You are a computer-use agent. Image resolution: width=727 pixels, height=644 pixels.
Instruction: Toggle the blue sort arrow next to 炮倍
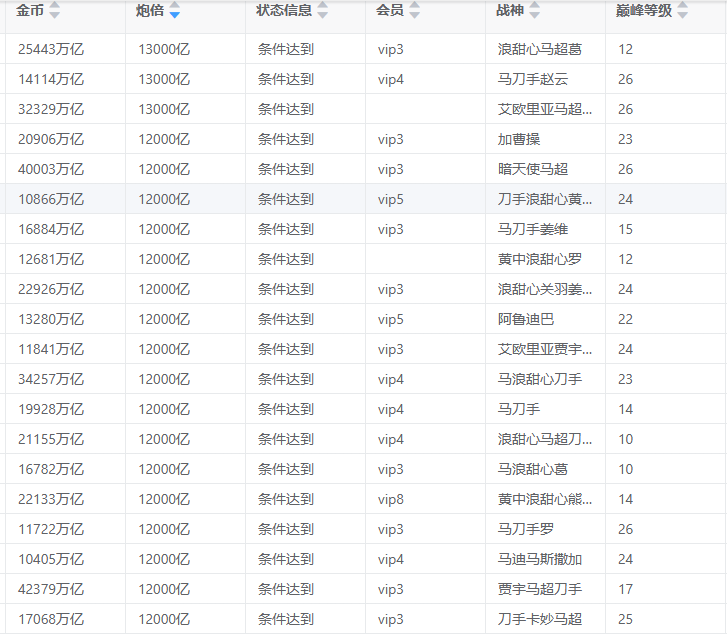(175, 11)
